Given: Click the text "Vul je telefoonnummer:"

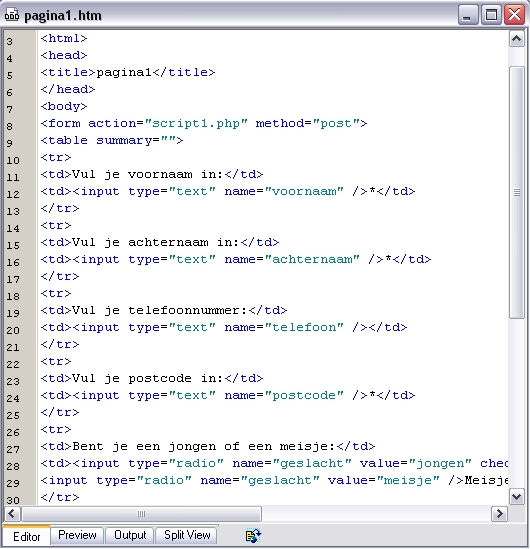Looking at the screenshot, I should tap(160, 310).
